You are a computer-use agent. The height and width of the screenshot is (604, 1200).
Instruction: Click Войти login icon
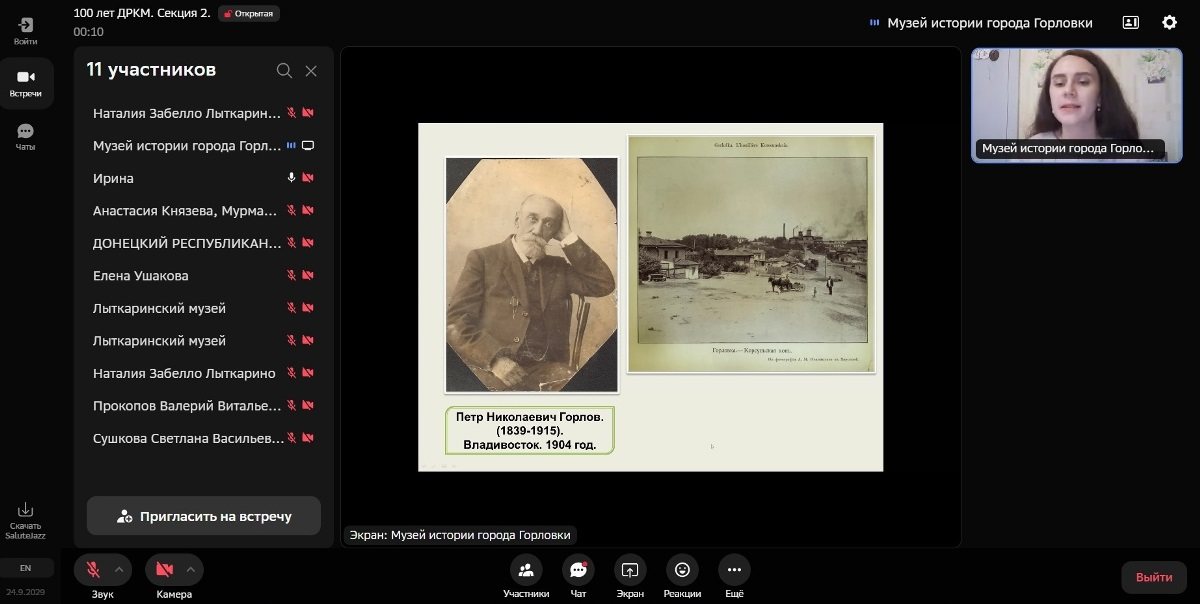point(25,30)
